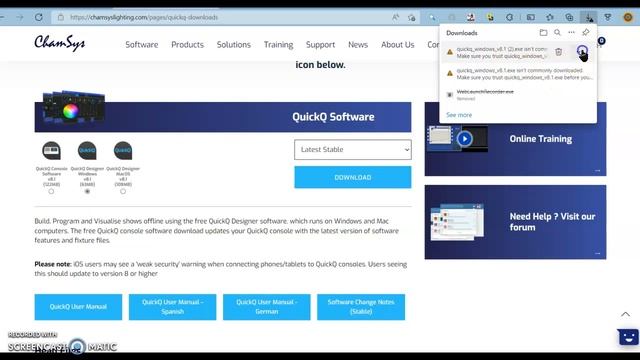Search downloads using the magnifier icon

point(557,32)
